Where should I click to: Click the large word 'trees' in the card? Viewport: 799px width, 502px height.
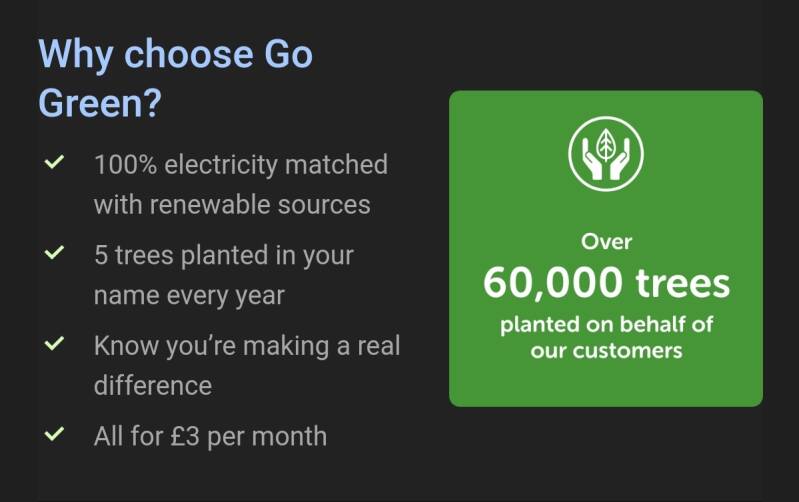683,284
